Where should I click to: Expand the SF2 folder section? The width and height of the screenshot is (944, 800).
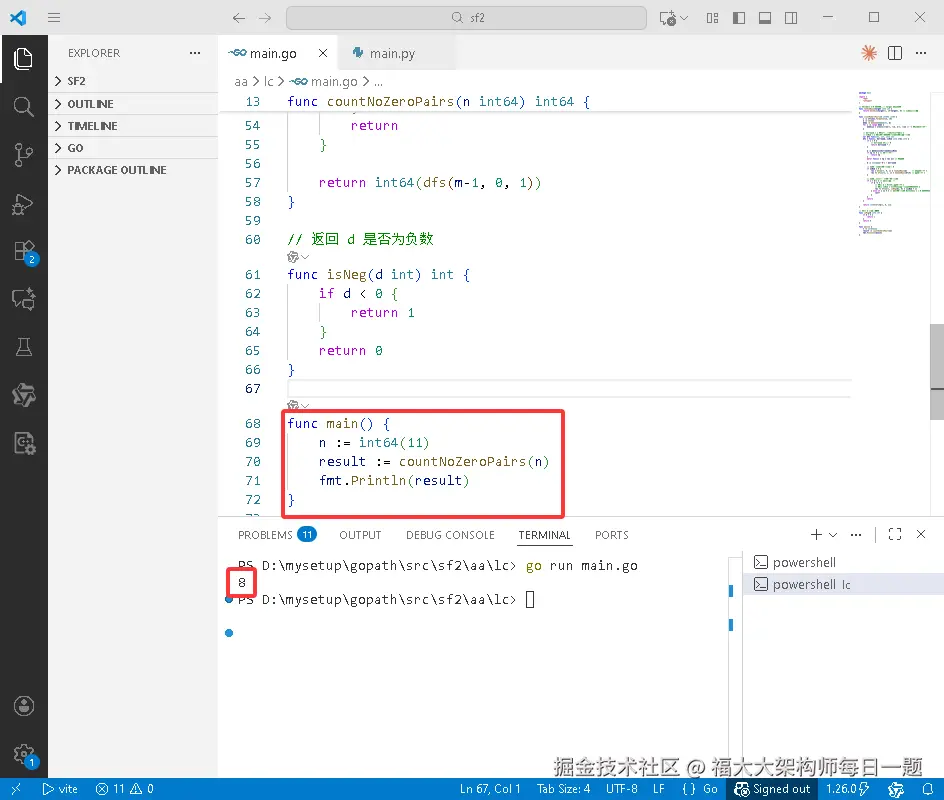pyautogui.click(x=133, y=81)
